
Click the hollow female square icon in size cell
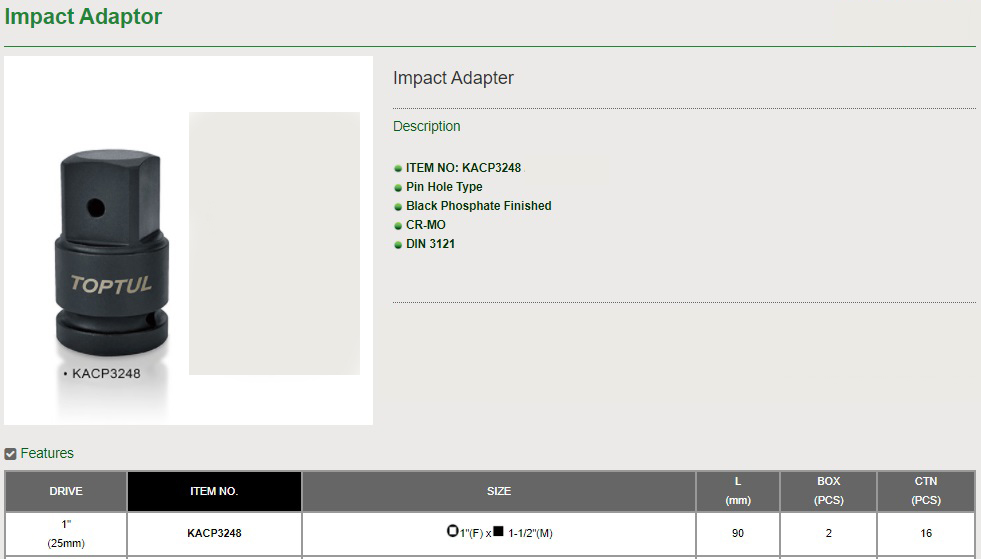(x=452, y=531)
